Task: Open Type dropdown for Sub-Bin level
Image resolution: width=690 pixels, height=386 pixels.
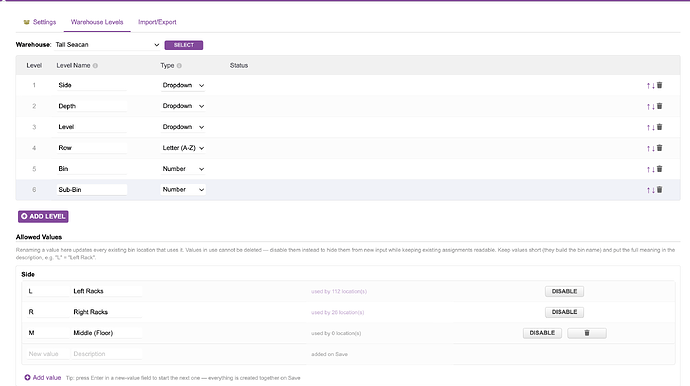Action: pos(183,190)
